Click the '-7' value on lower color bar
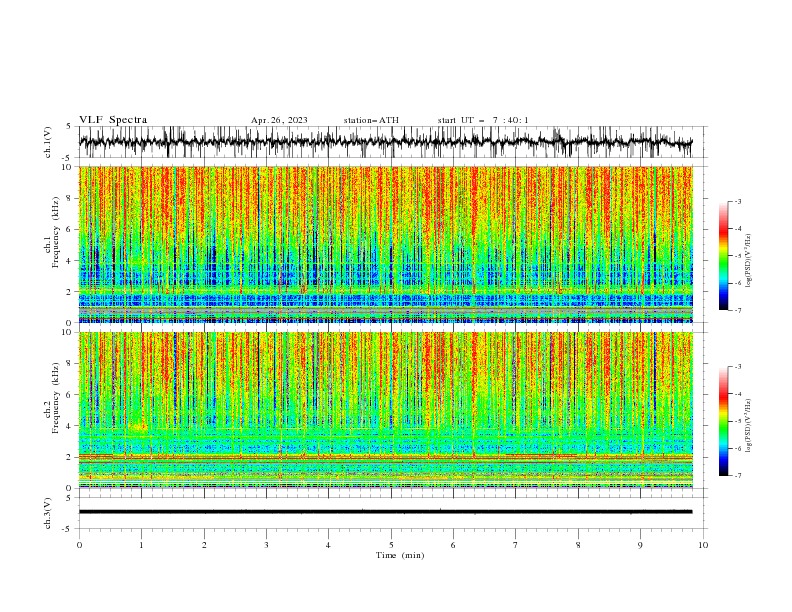The height and width of the screenshot is (612, 792). (738, 476)
